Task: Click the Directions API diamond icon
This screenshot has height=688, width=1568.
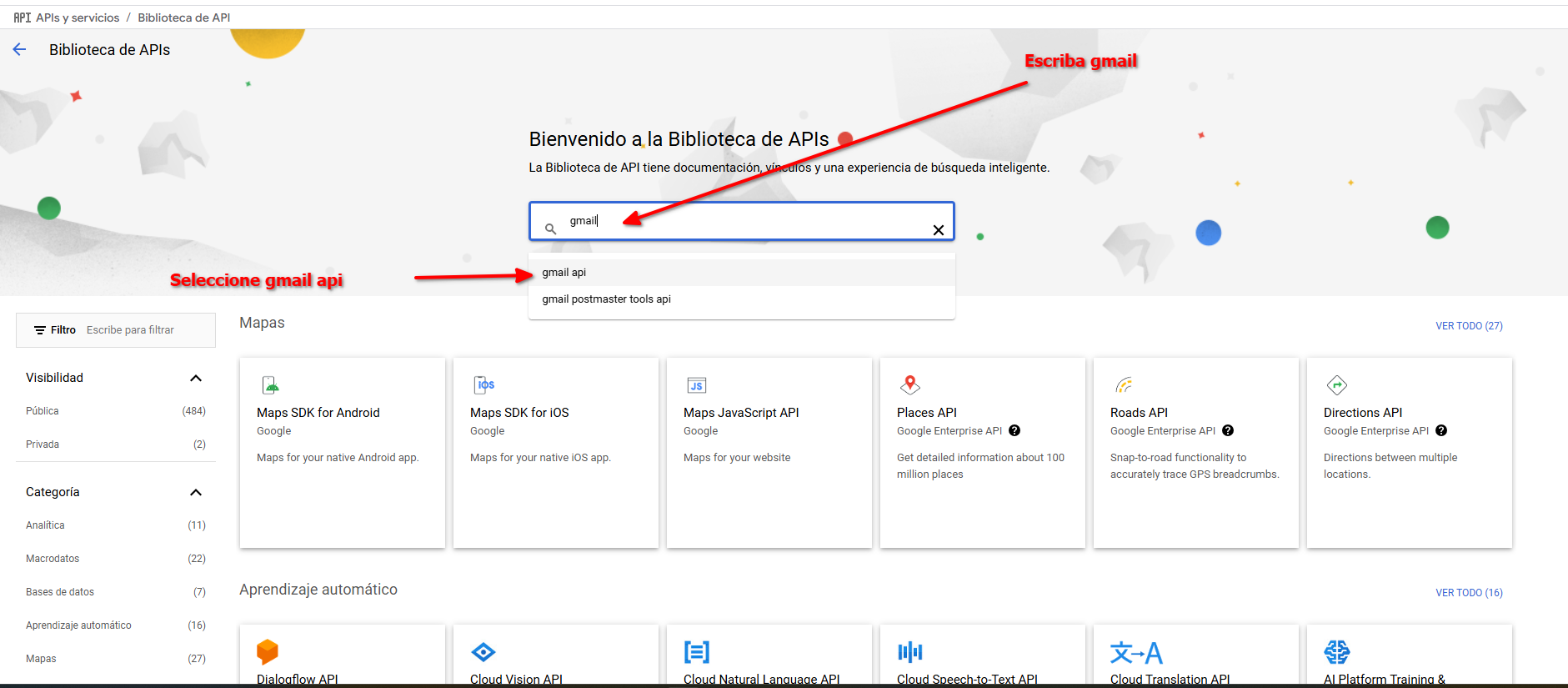Action: coord(1336,384)
